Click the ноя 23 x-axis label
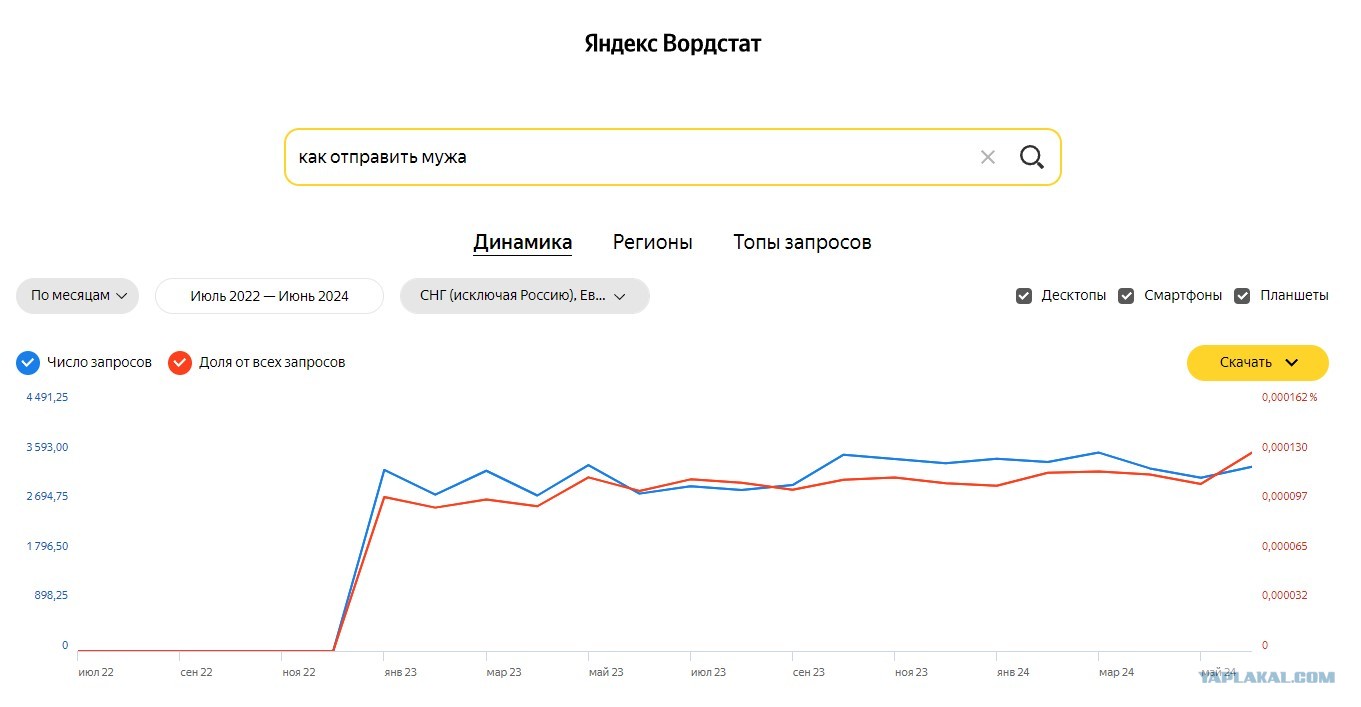The height and width of the screenshot is (707, 1361). click(911, 672)
